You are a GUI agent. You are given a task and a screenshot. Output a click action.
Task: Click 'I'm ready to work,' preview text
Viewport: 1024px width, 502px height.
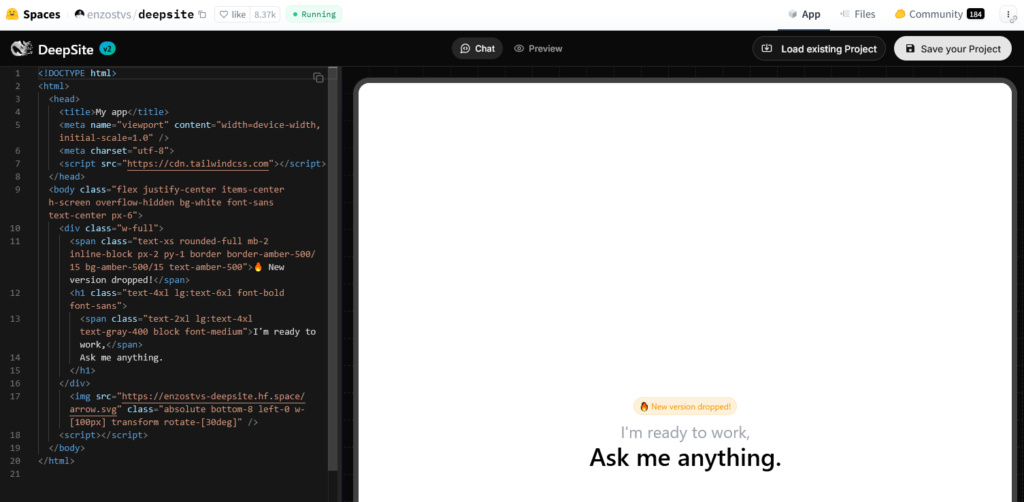[685, 432]
